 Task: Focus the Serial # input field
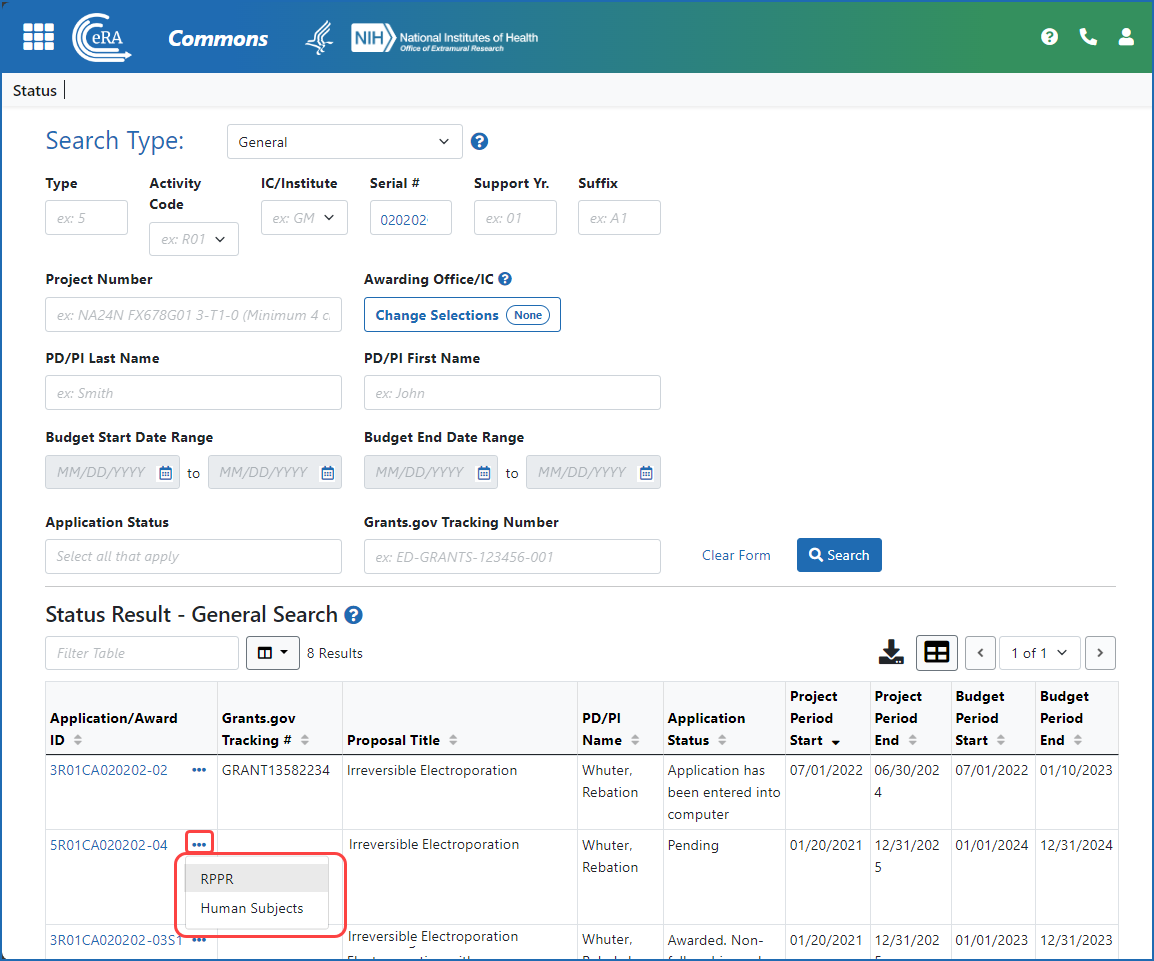[411, 219]
